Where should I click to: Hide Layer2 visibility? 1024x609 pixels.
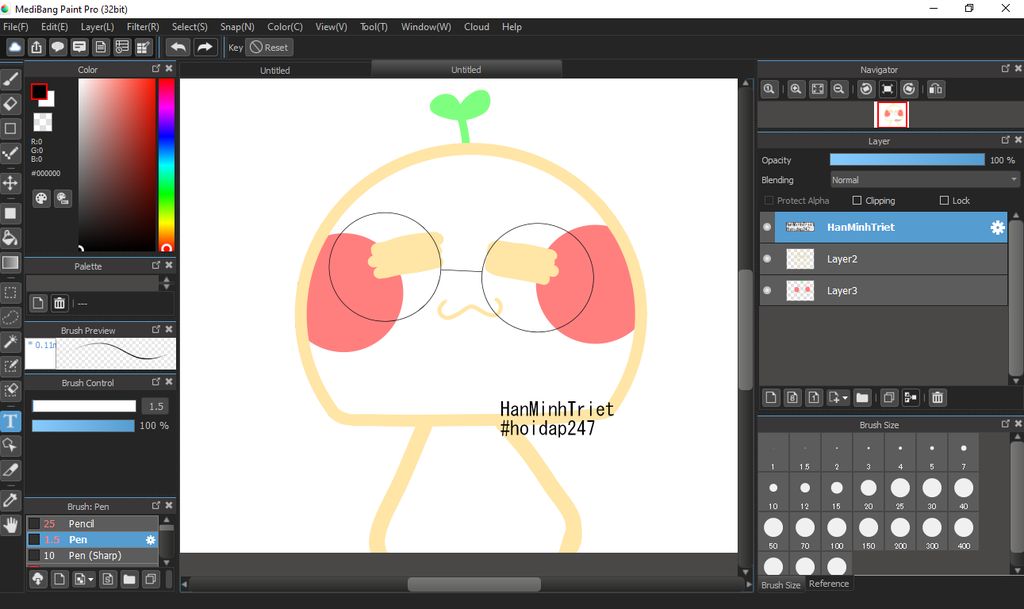click(767, 259)
